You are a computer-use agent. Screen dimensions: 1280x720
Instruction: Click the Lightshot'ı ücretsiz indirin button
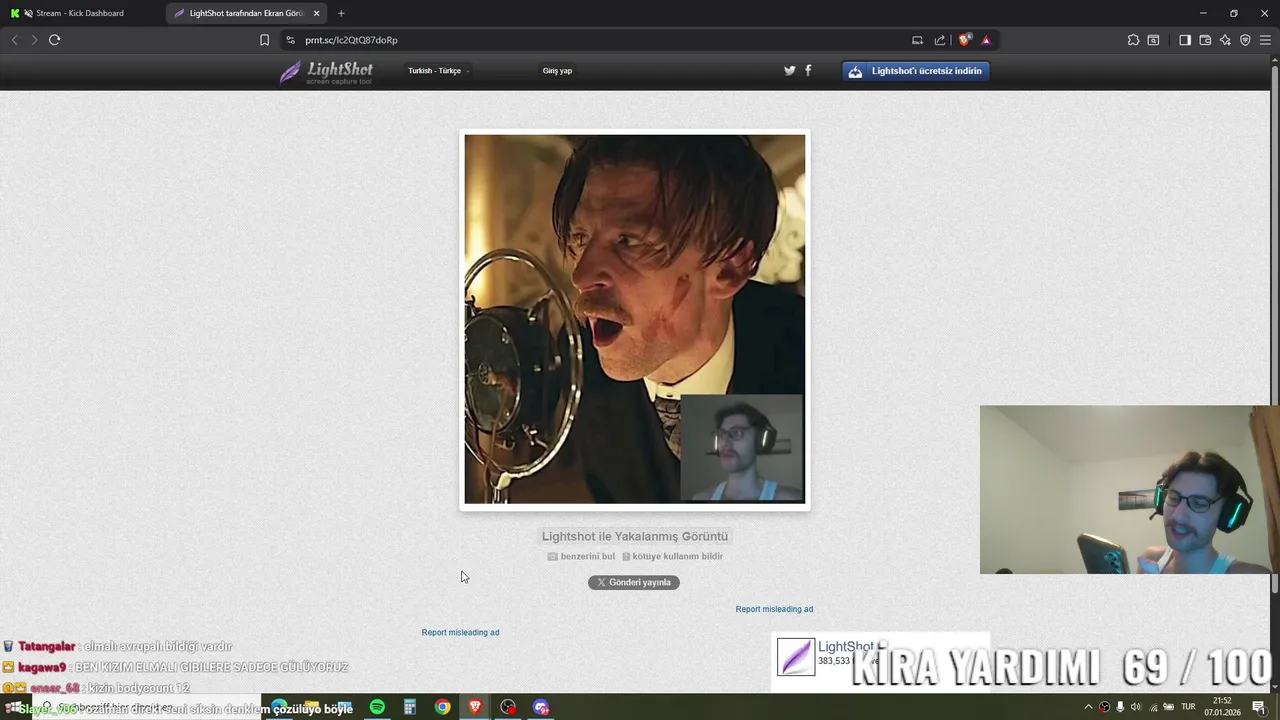click(916, 71)
